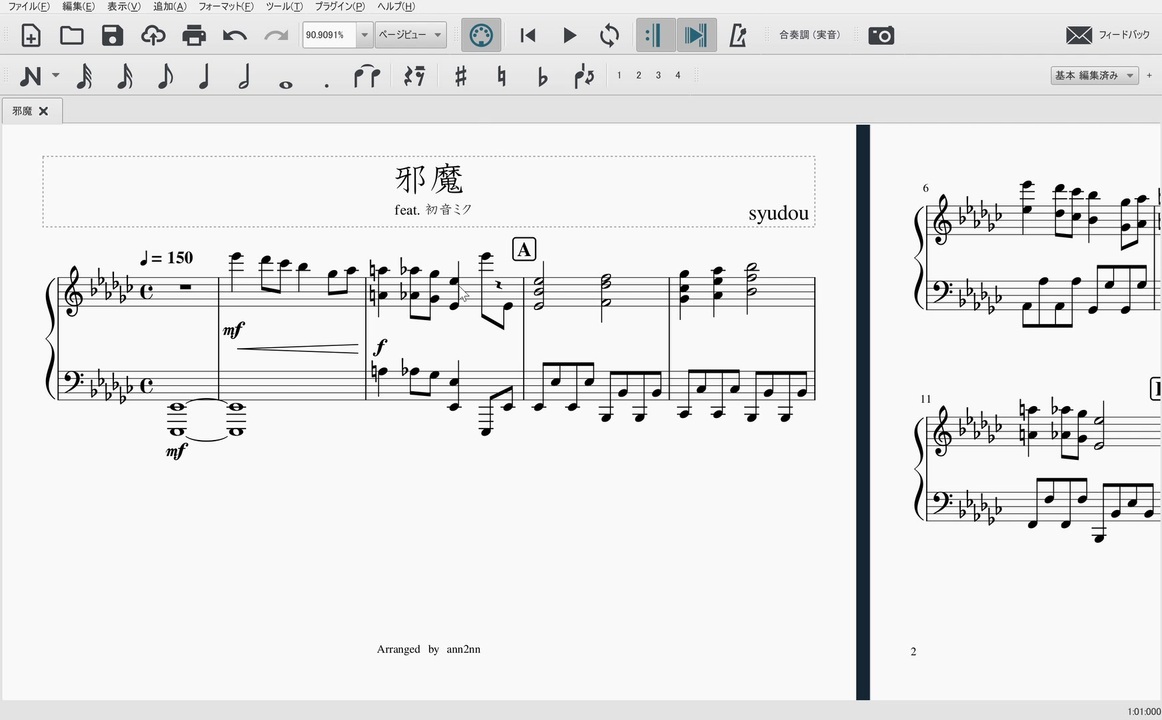Image resolution: width=1162 pixels, height=720 pixels.
Task: Open the 編集(E) menu
Action: [x=78, y=7]
